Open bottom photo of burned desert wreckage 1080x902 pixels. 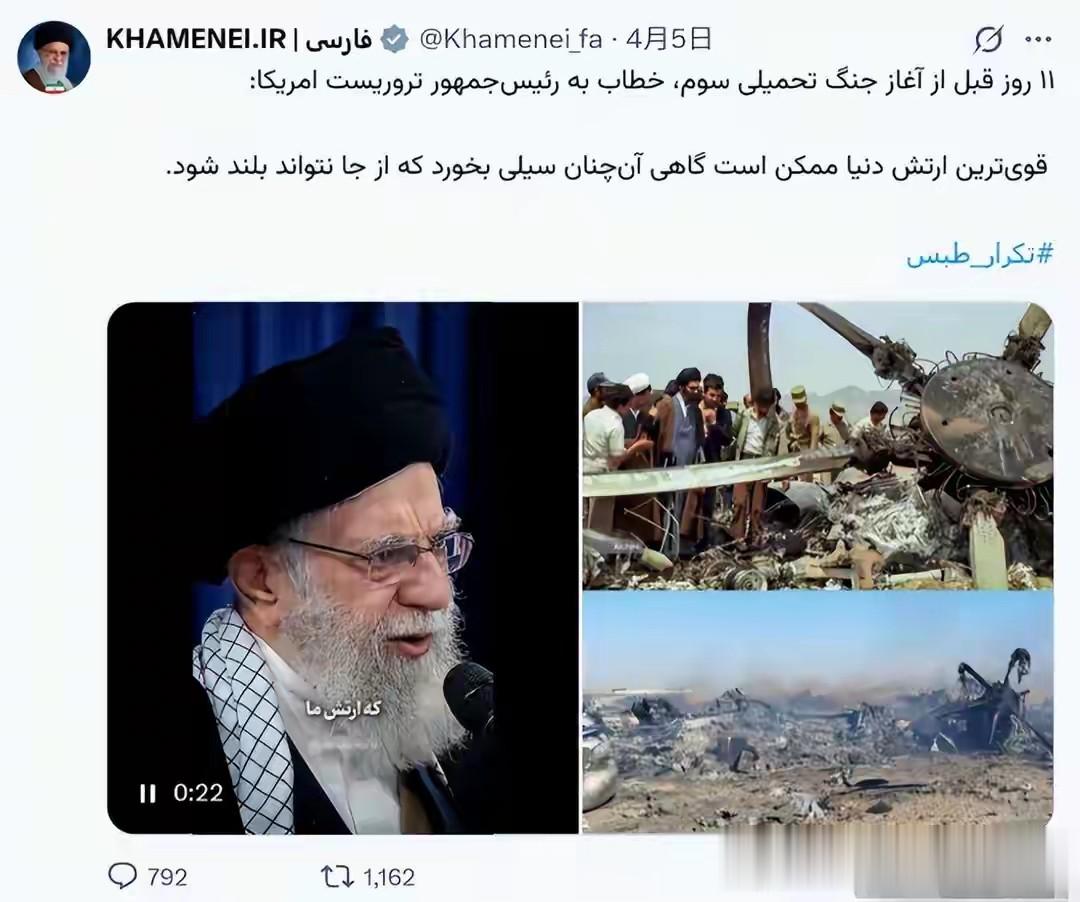[x=818, y=713]
